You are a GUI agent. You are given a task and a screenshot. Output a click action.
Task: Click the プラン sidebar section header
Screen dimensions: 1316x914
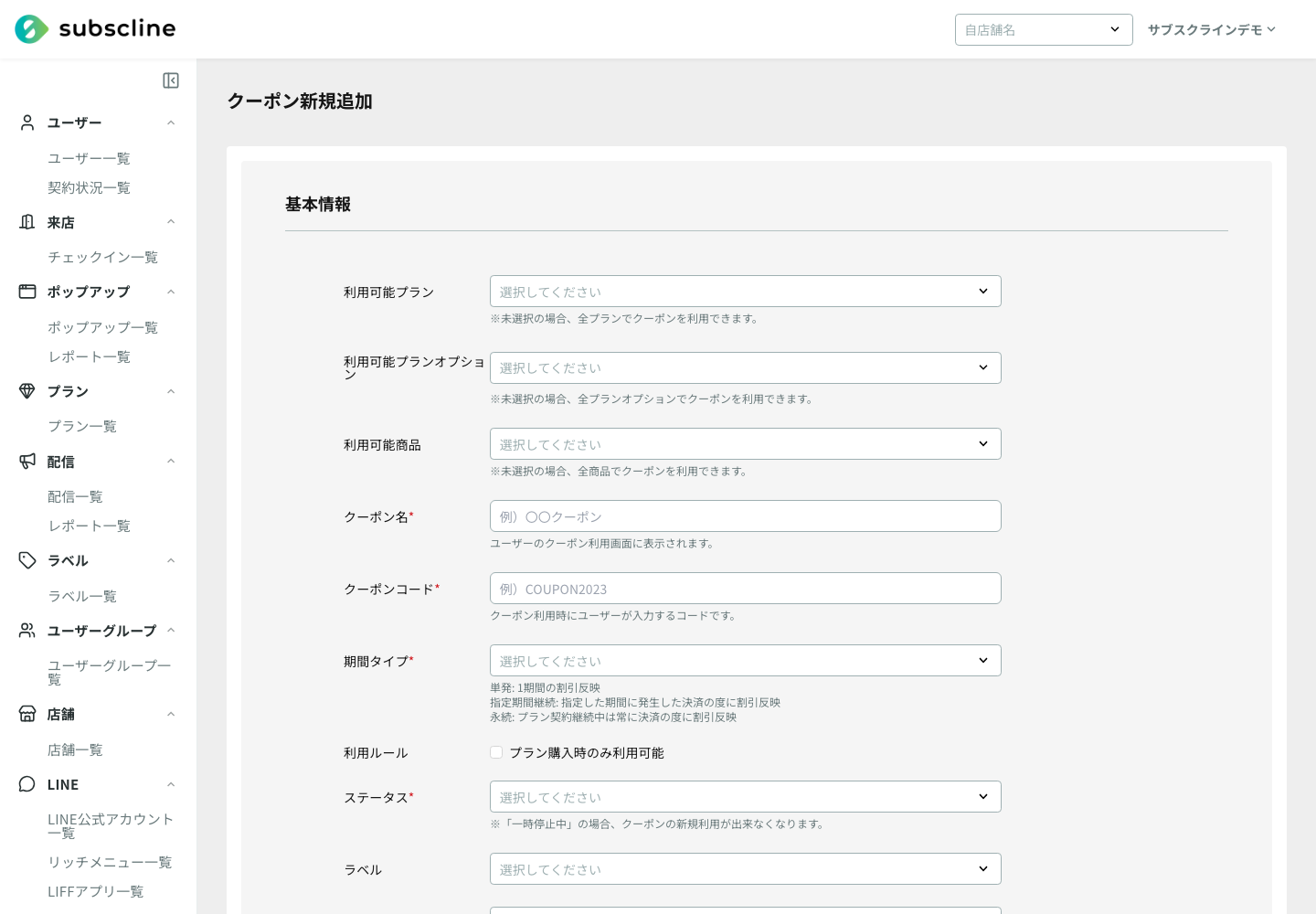pyautogui.click(x=98, y=391)
